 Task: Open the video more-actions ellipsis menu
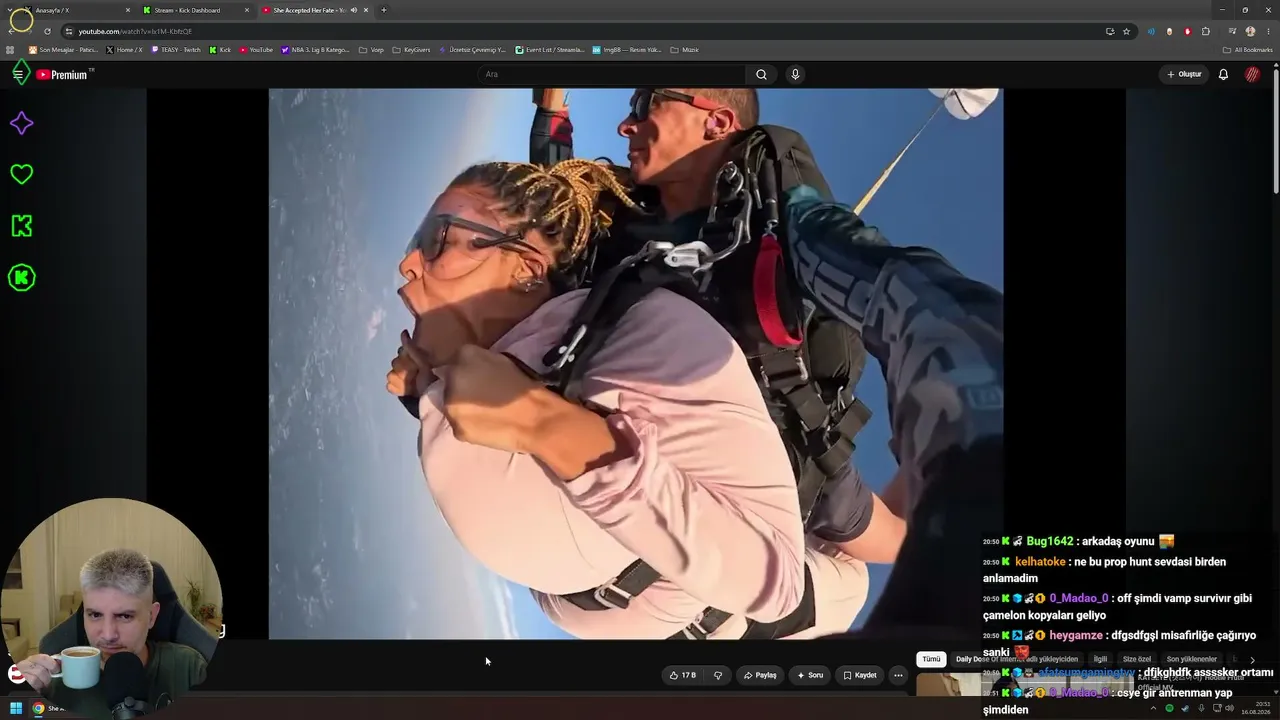(x=898, y=675)
